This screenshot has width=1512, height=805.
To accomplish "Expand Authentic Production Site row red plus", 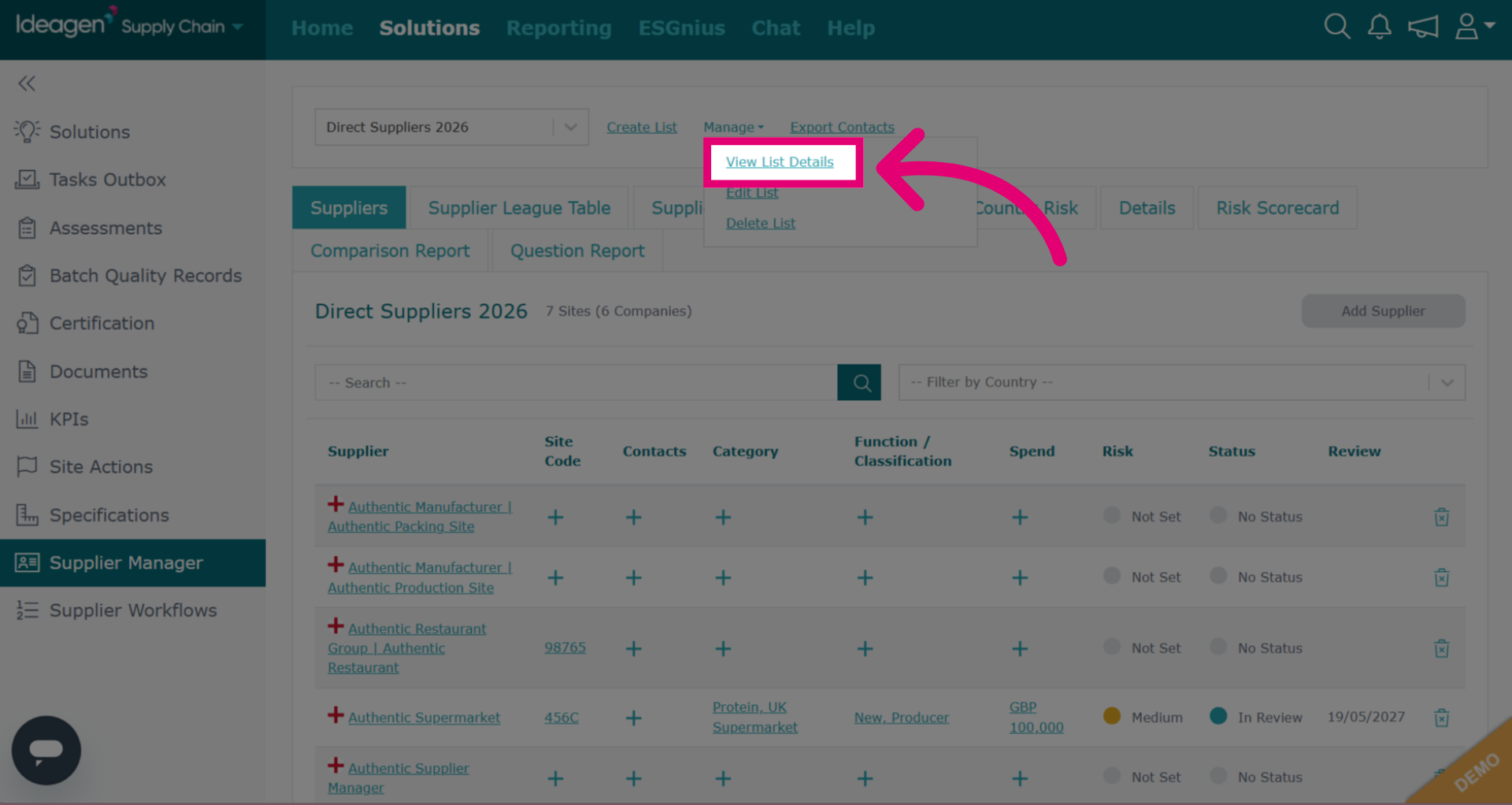I will coord(335,565).
